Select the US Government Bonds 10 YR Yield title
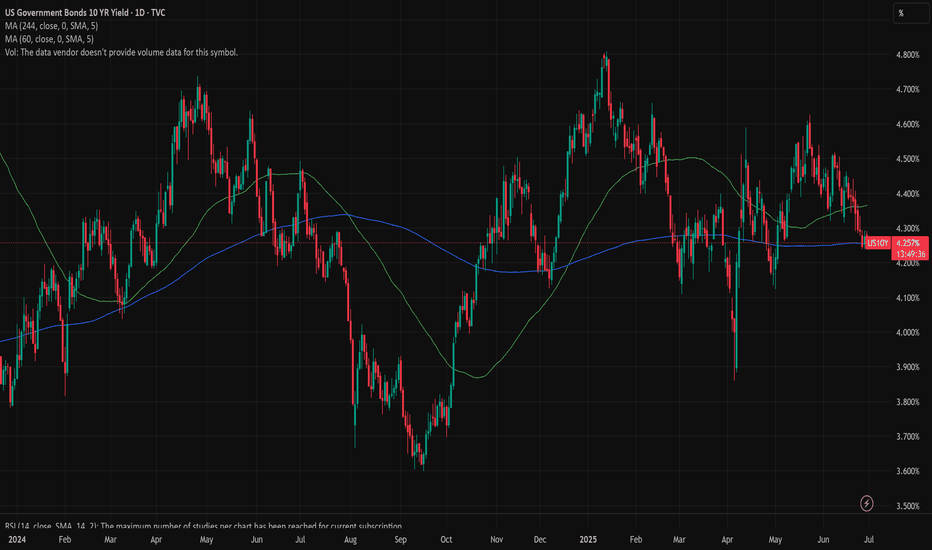The width and height of the screenshot is (932, 550). [x=85, y=12]
